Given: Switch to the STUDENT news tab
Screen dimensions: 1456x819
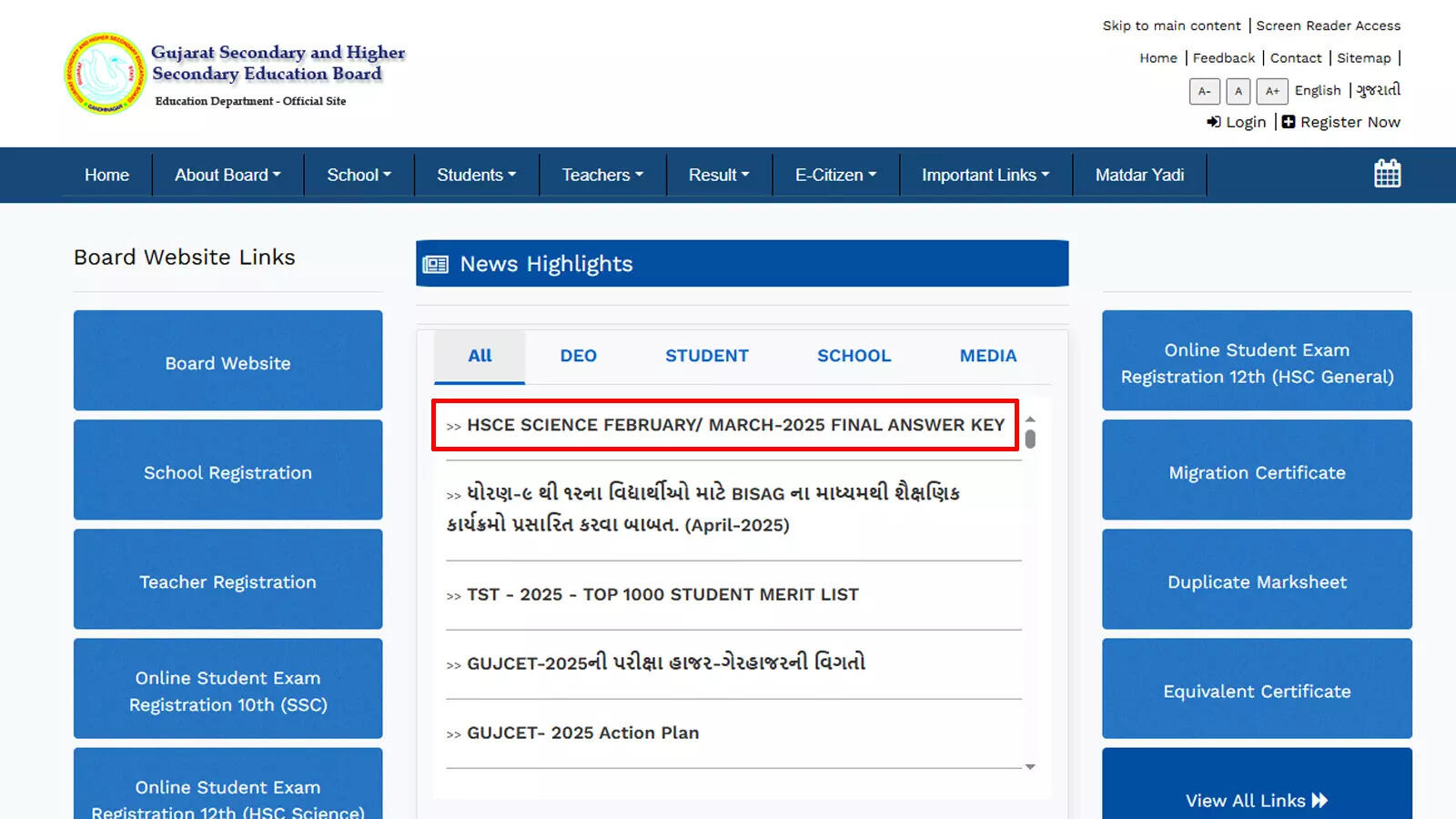Looking at the screenshot, I should (706, 356).
